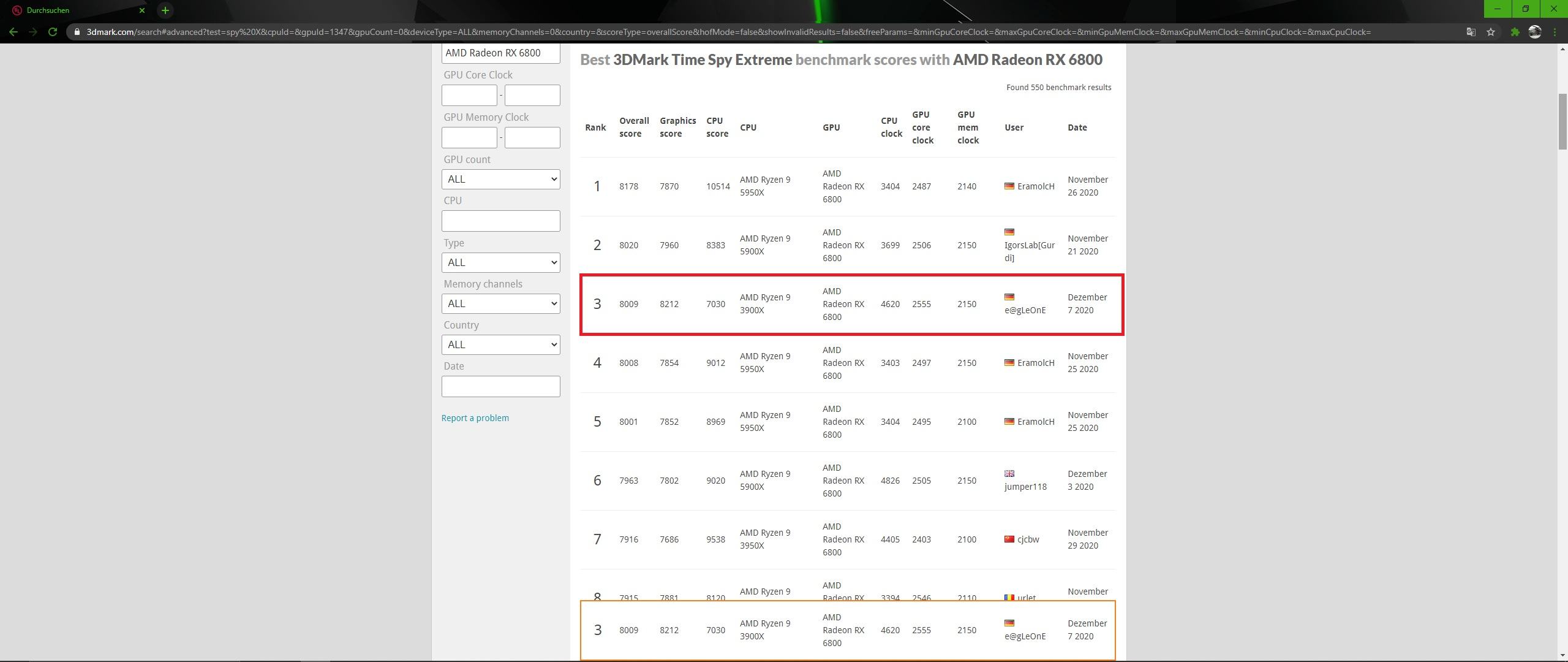Screen dimensions: 1568x662
Task: Click the Overall score column header
Action: tap(634, 127)
